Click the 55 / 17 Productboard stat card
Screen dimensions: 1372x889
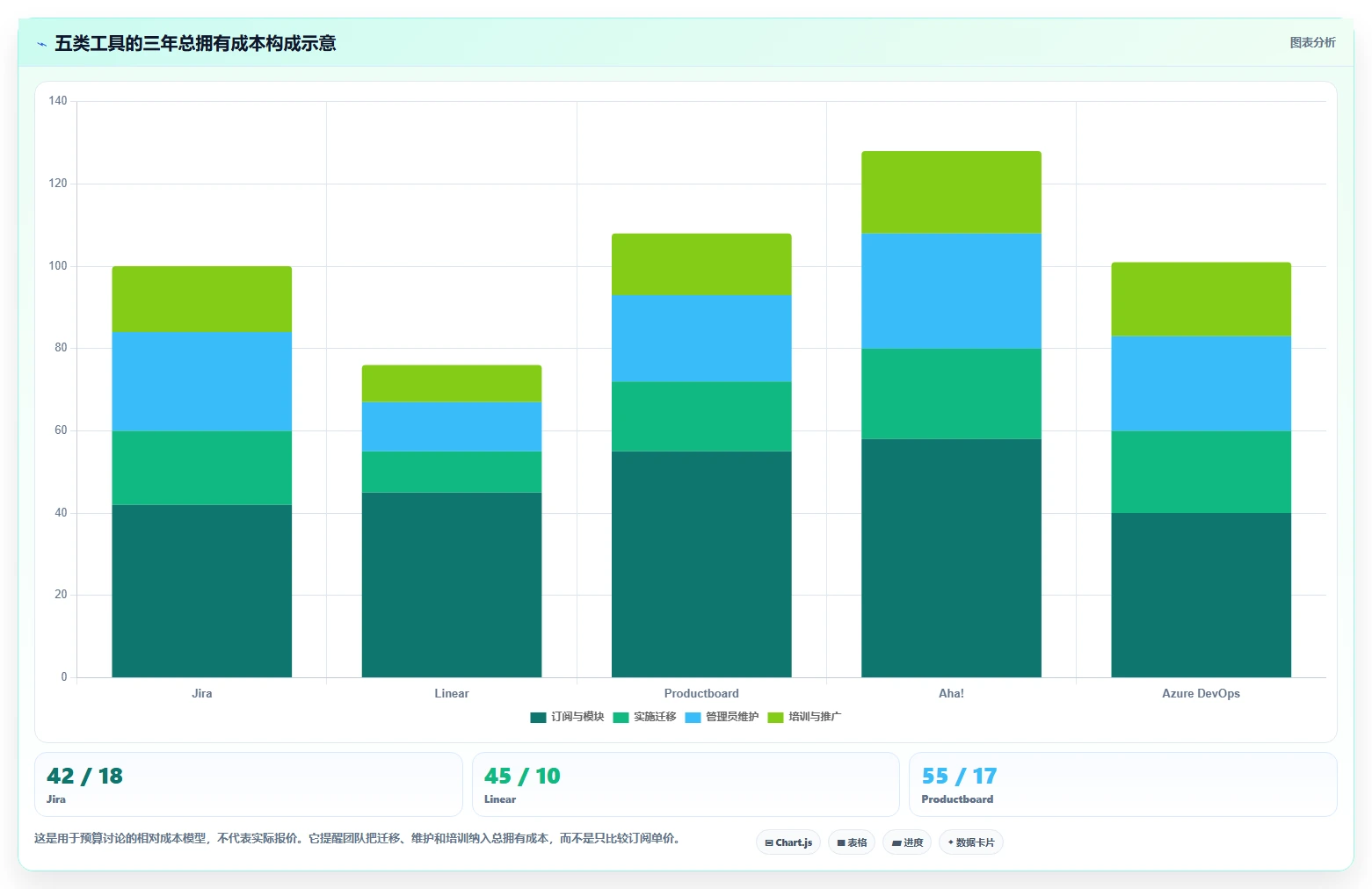tap(1123, 784)
